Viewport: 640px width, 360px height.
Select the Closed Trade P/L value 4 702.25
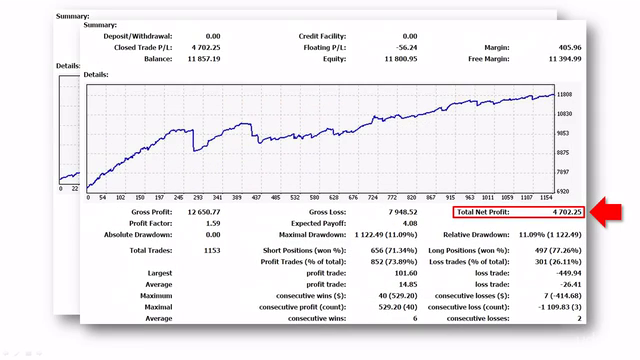[x=206, y=48]
